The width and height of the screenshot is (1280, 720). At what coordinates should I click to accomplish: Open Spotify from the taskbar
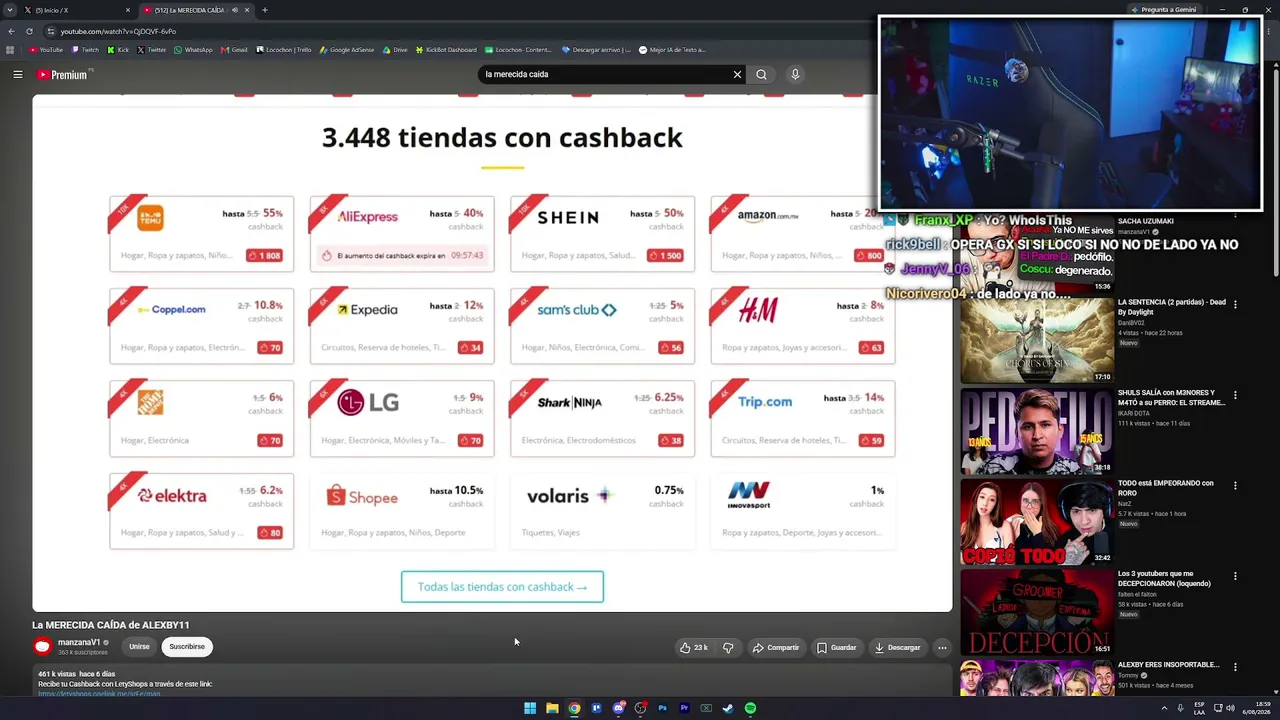(750, 708)
